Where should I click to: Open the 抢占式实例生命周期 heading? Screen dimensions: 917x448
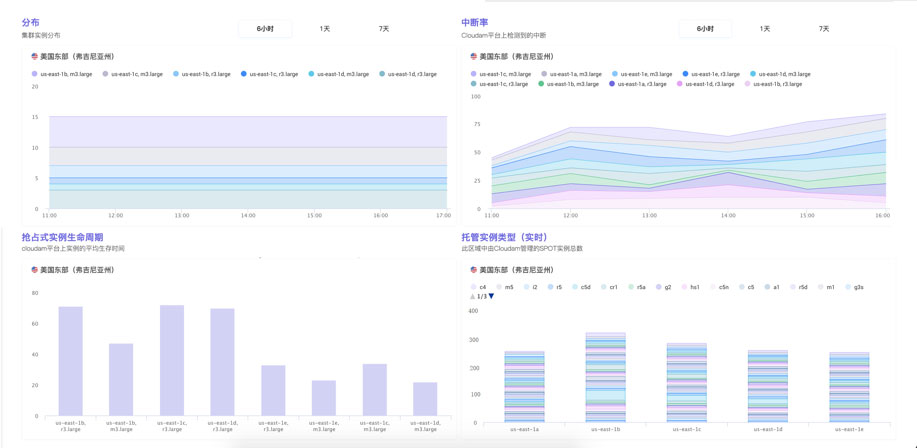tap(62, 237)
